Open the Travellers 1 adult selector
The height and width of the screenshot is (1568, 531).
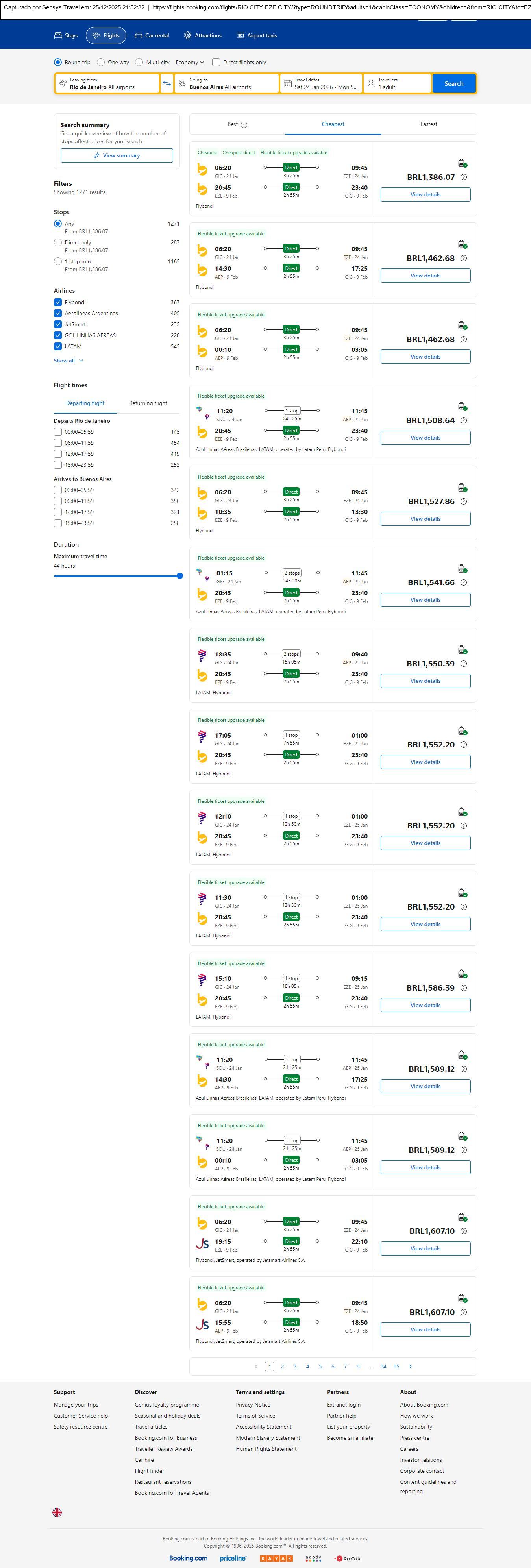(x=397, y=83)
